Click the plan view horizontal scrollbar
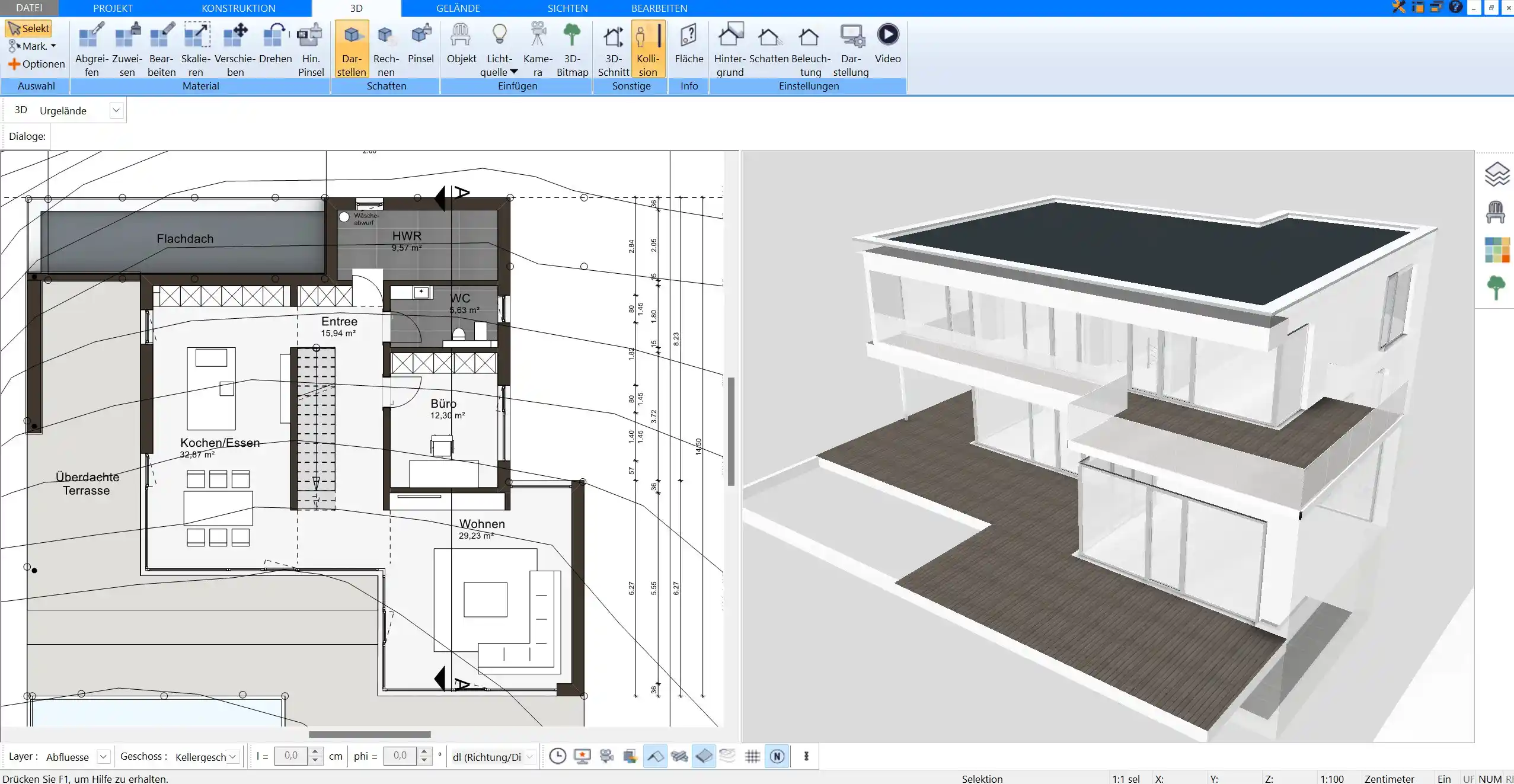 [369, 734]
